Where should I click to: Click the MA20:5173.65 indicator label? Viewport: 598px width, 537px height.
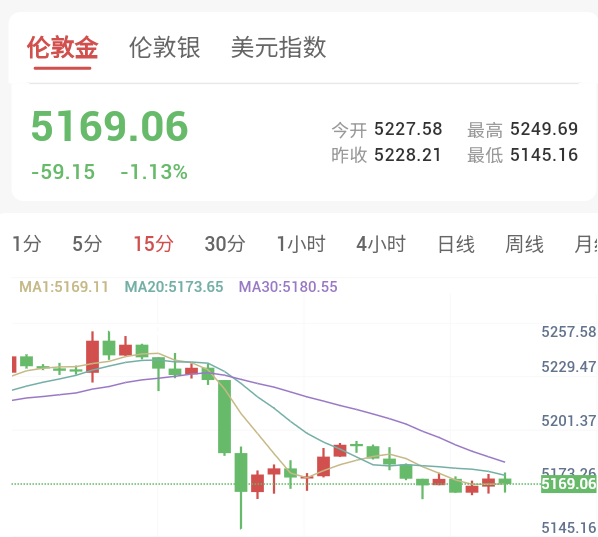coord(174,287)
